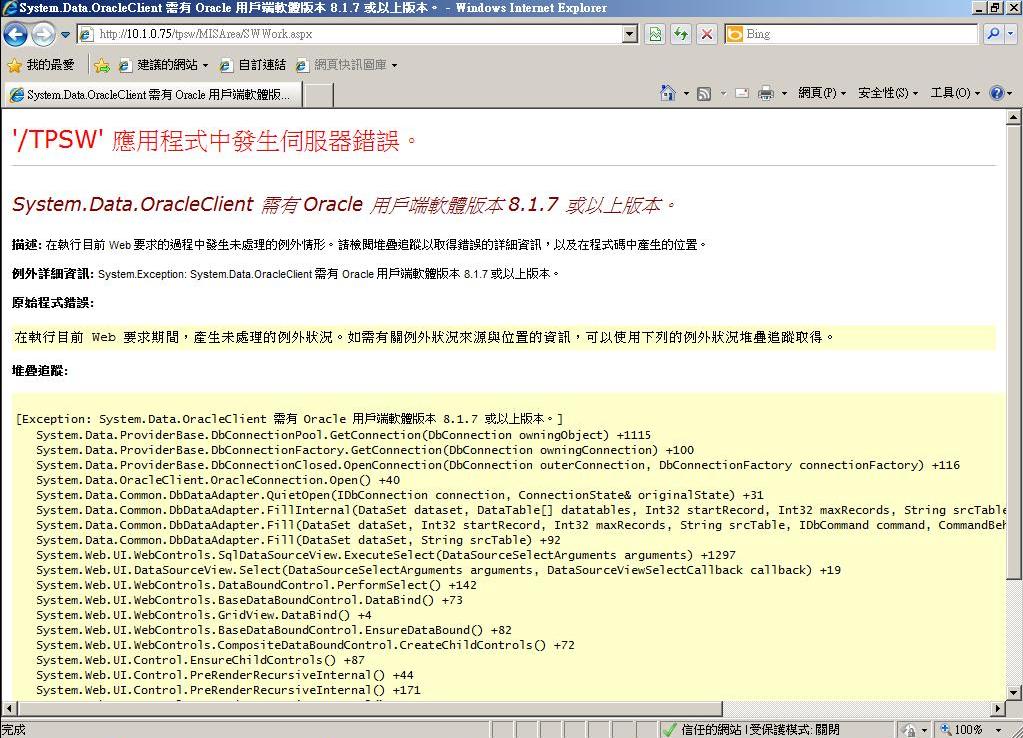1023x738 pixels.
Task: Refresh the current page
Action: tap(681, 34)
